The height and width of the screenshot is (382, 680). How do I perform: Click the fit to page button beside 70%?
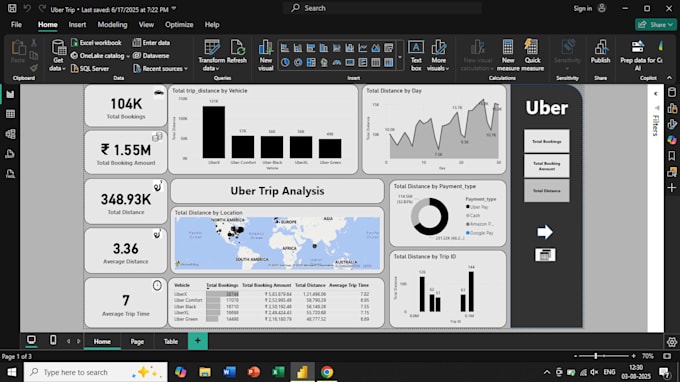[x=667, y=356]
